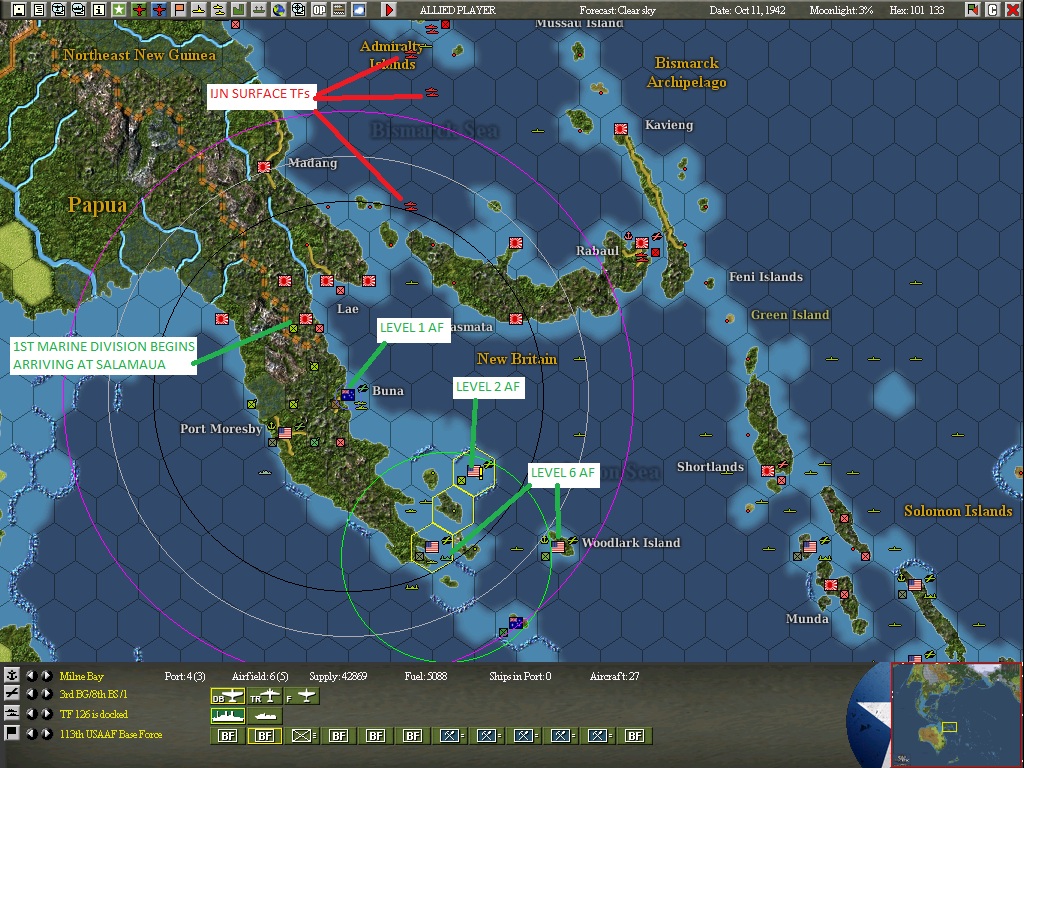
Task: Open the 3rd BG/8th BS/1 air group
Action: [x=93, y=694]
